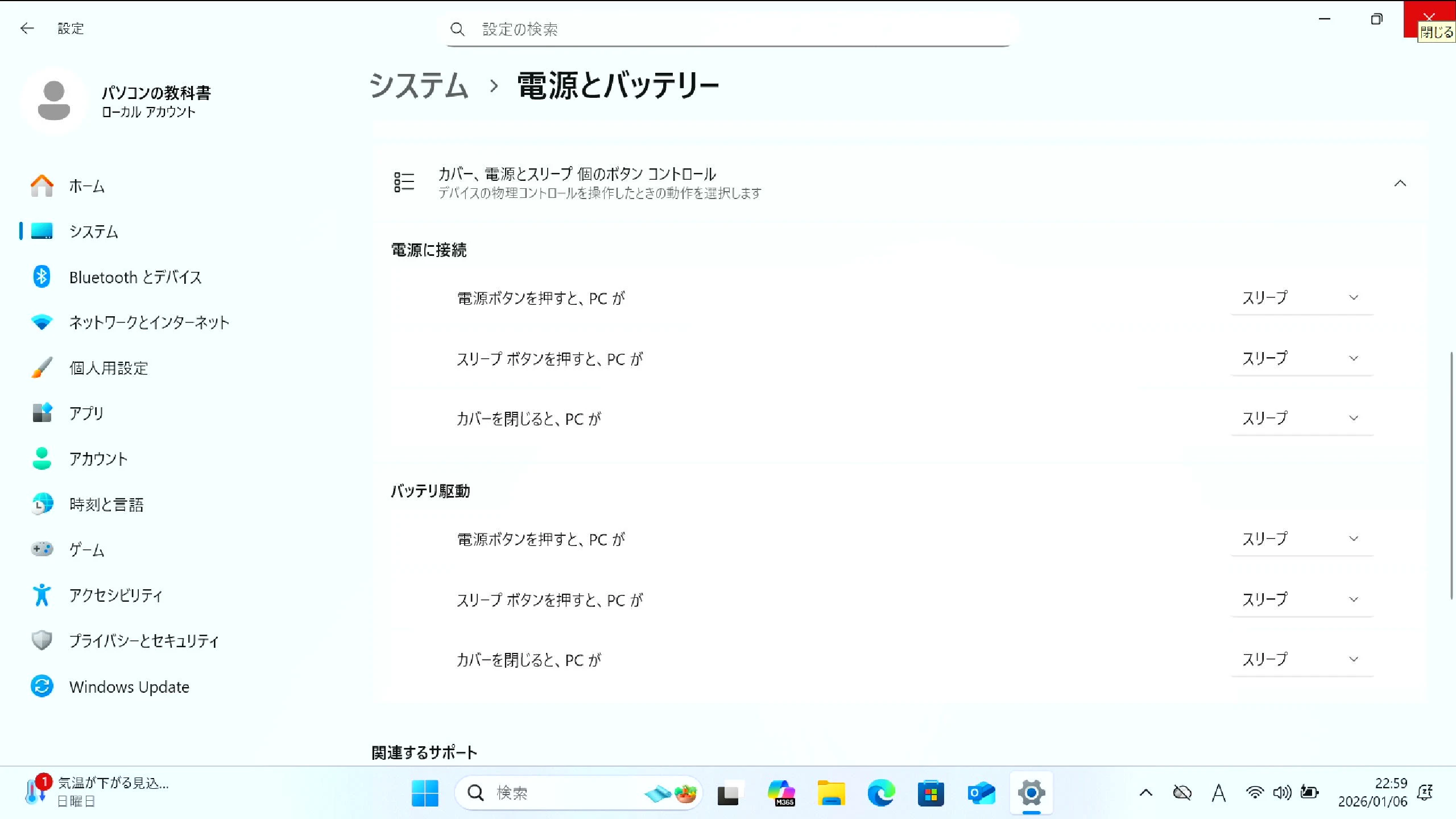1456x819 pixels.
Task: Open battery power button action dropdown
Action: [1301, 539]
